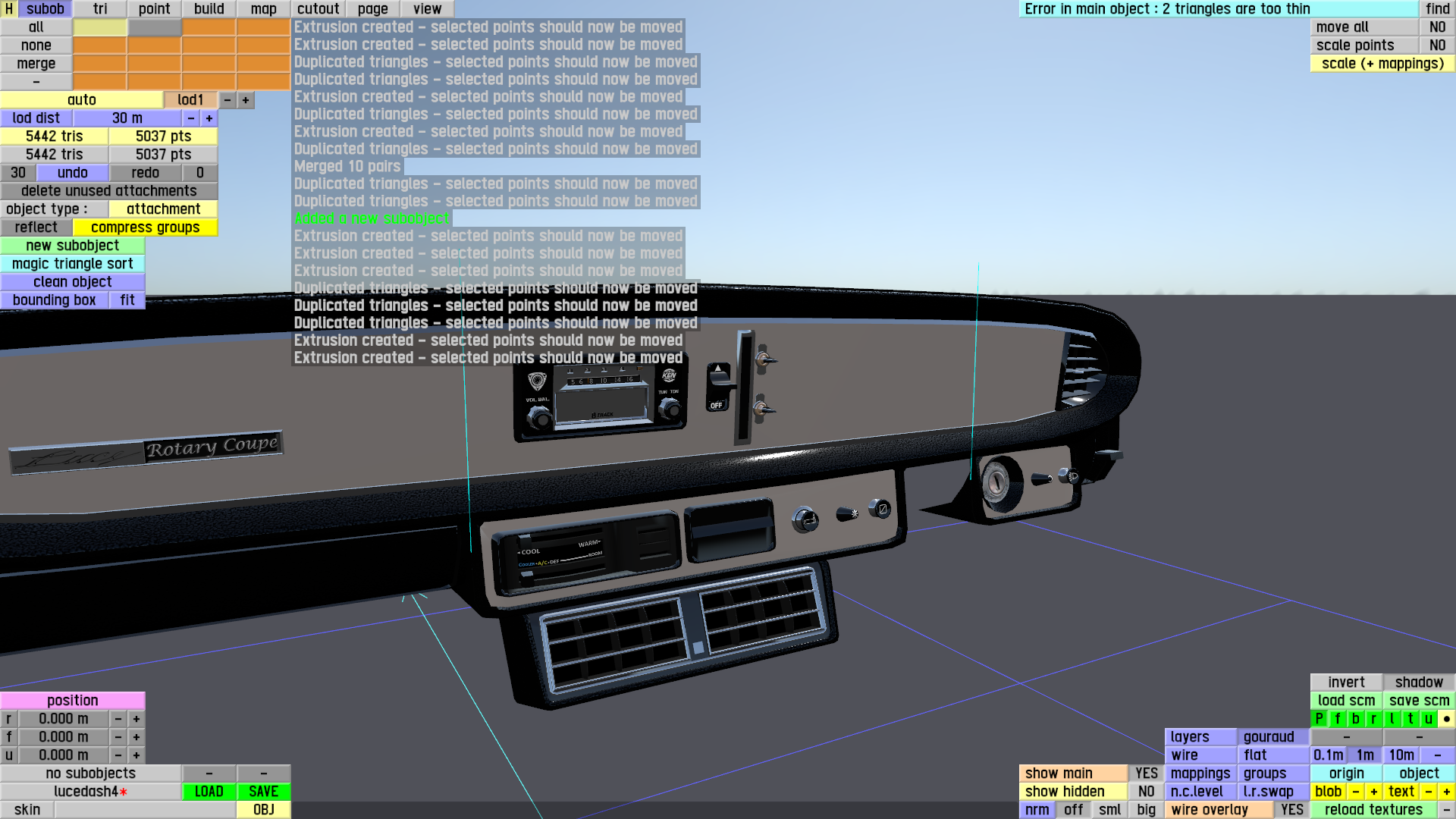Toggle show main YES setting
This screenshot has height=819, width=1456.
[1146, 773]
